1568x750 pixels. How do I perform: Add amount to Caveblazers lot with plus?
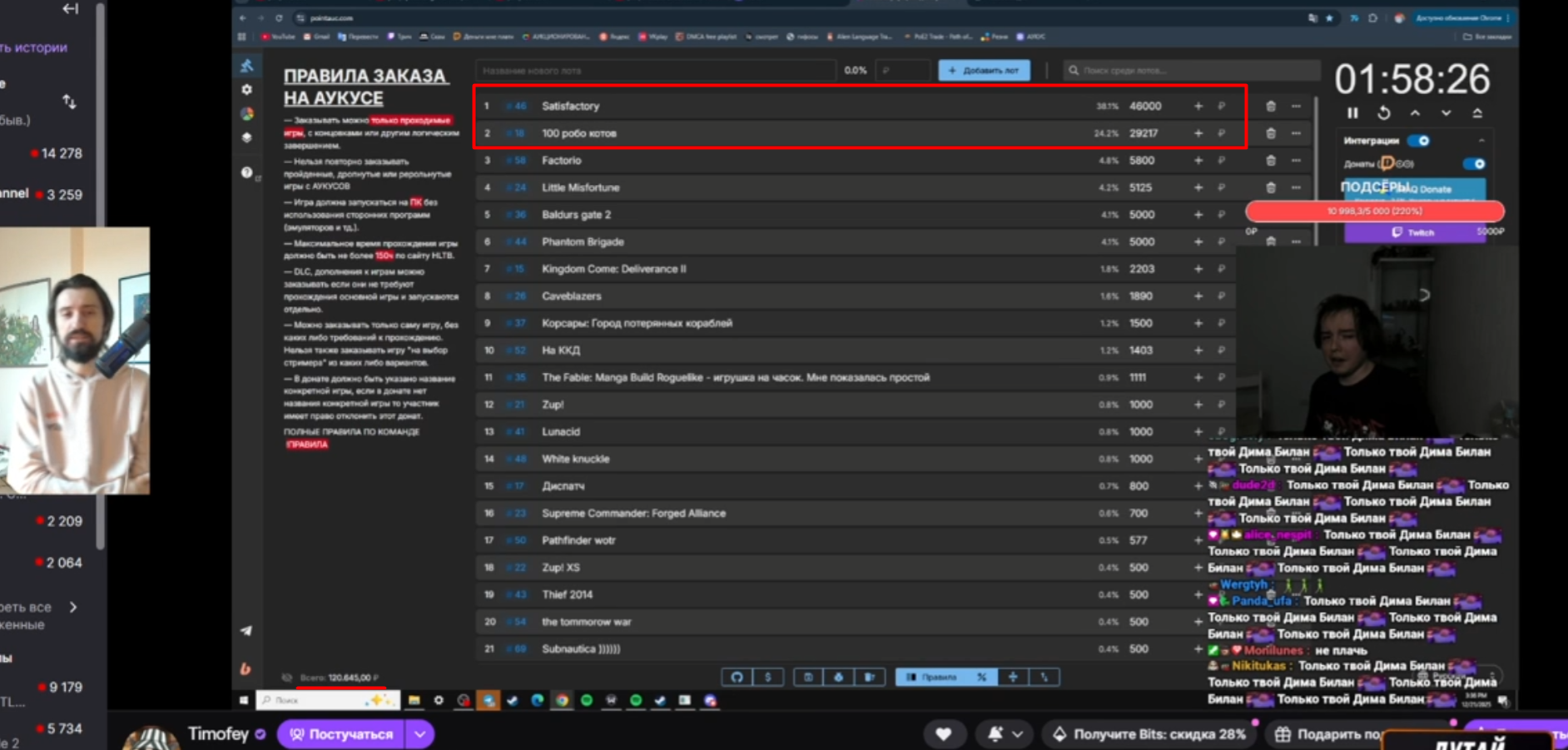click(x=1198, y=296)
